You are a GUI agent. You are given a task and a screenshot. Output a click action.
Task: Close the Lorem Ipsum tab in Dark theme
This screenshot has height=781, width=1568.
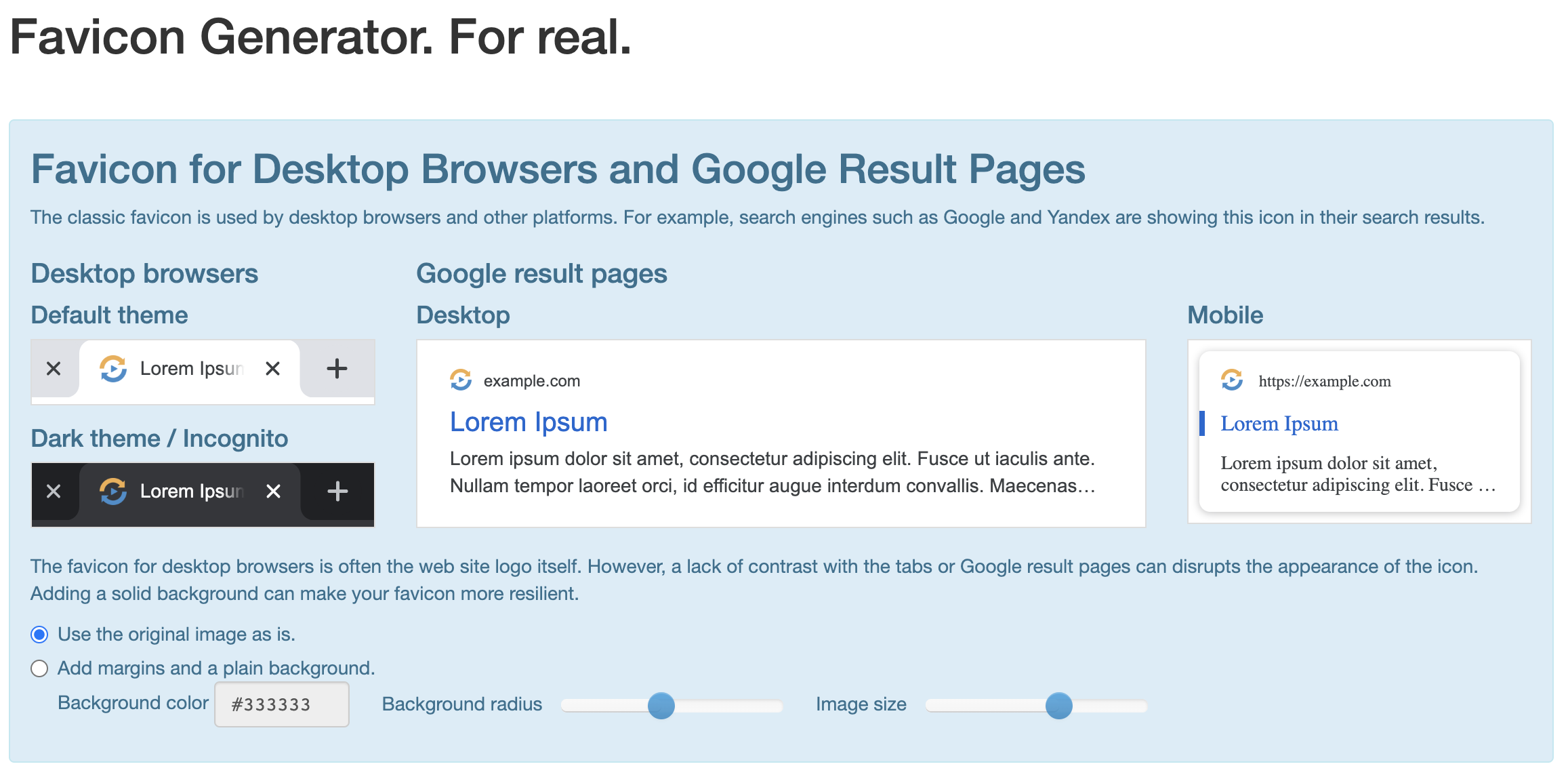tap(273, 491)
